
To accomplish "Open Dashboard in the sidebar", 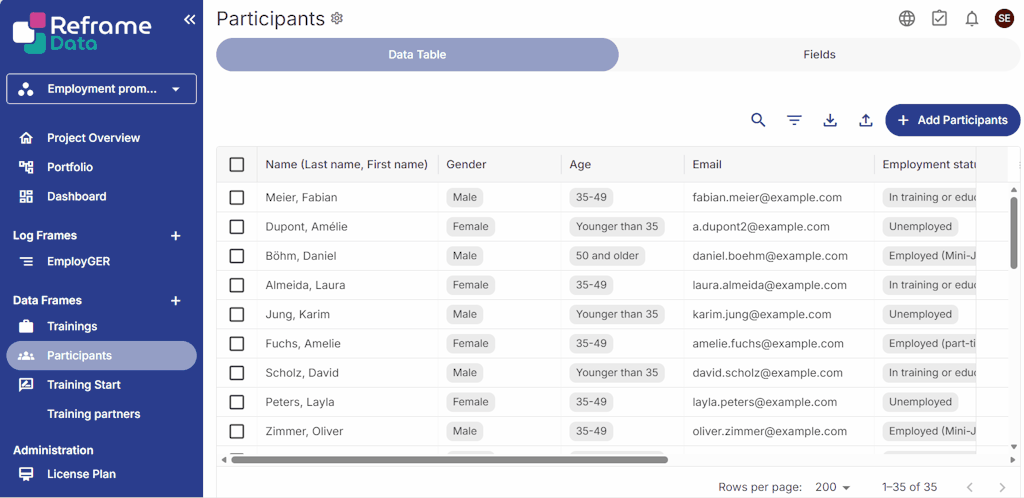I will tap(76, 197).
